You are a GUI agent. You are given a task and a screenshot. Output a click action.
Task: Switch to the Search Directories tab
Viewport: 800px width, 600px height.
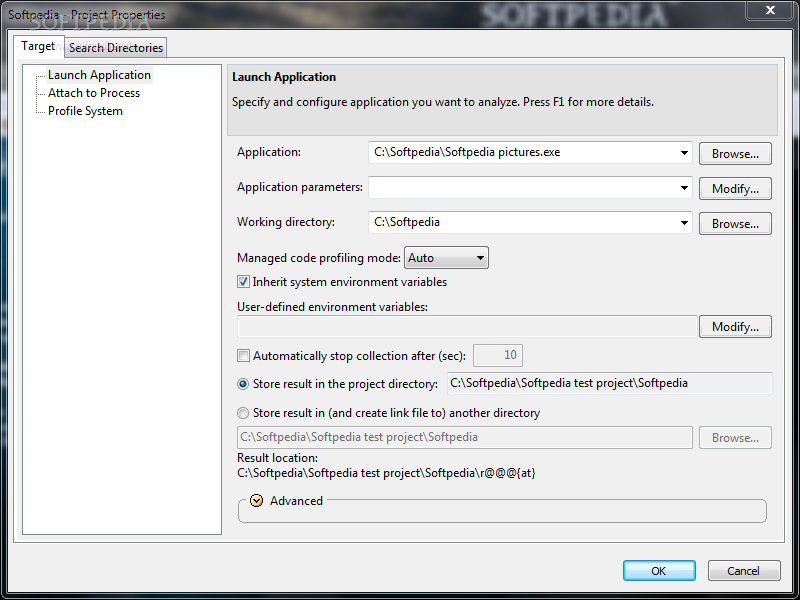click(x=116, y=47)
